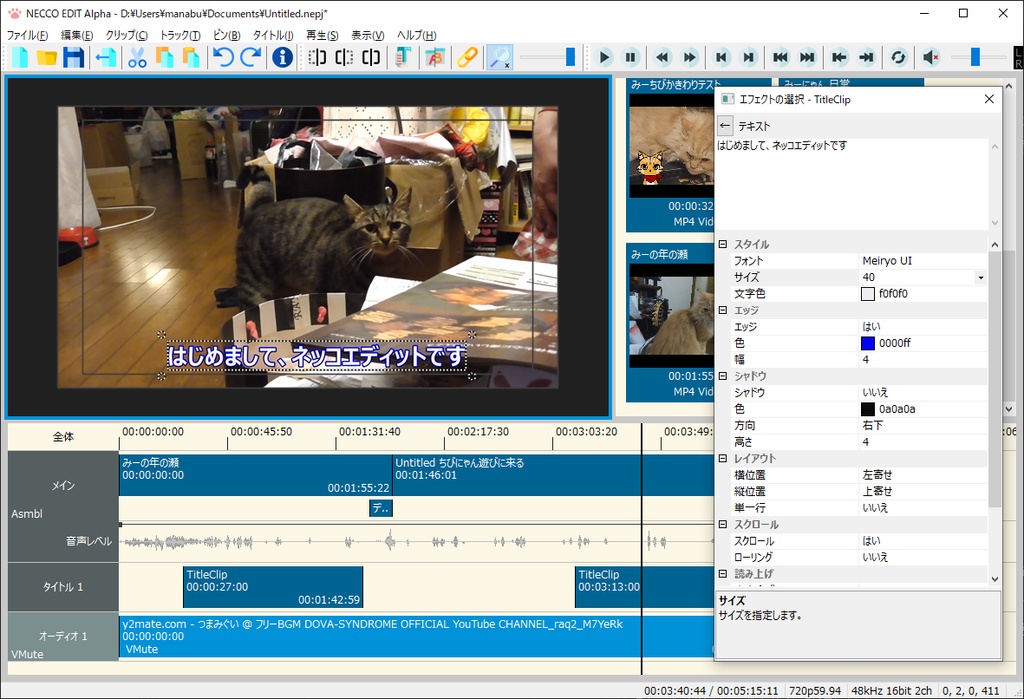Click the timeline zoom slider handle
This screenshot has width=1024, height=699.
(570, 57)
